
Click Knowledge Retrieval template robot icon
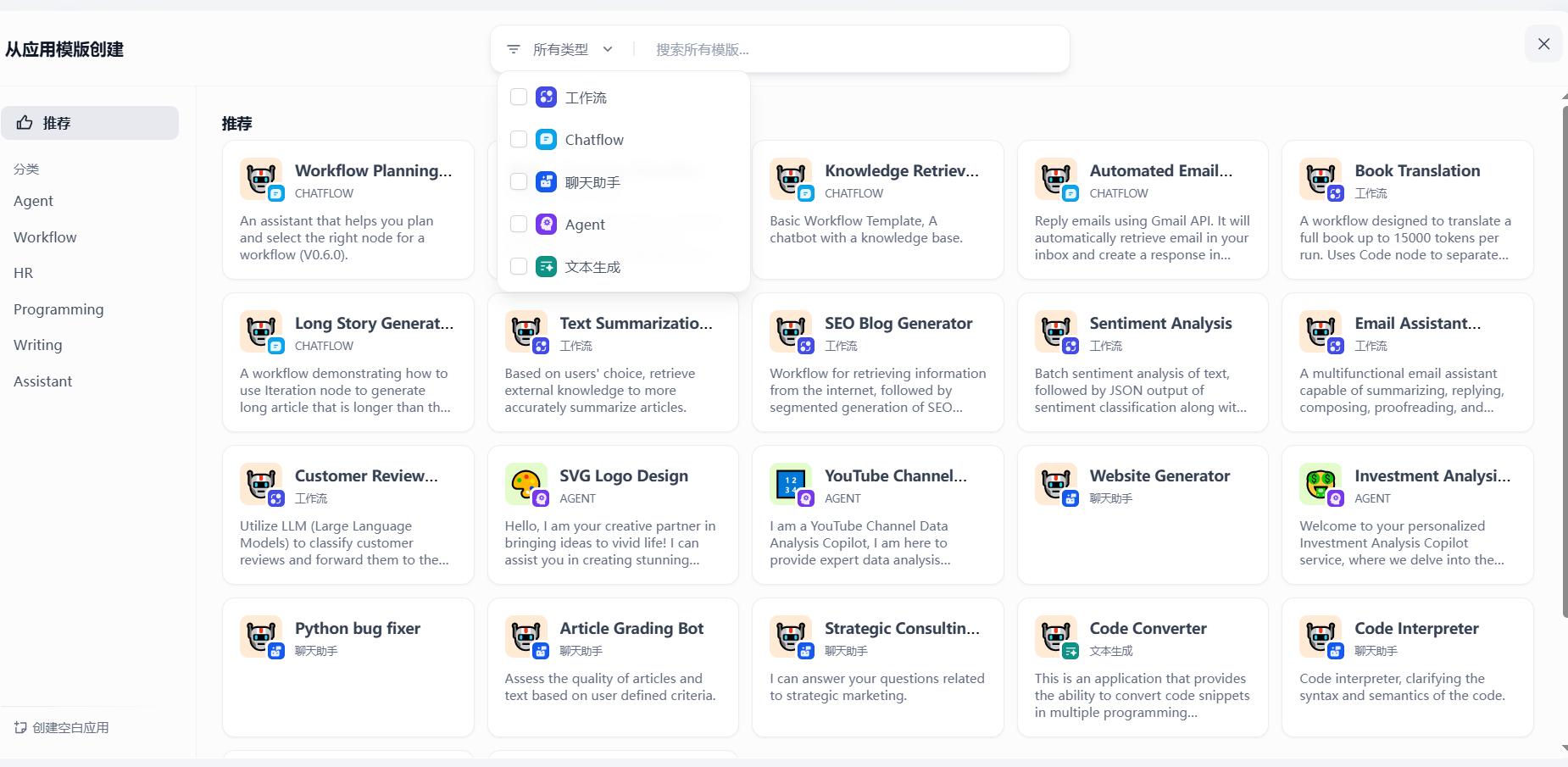pos(791,179)
